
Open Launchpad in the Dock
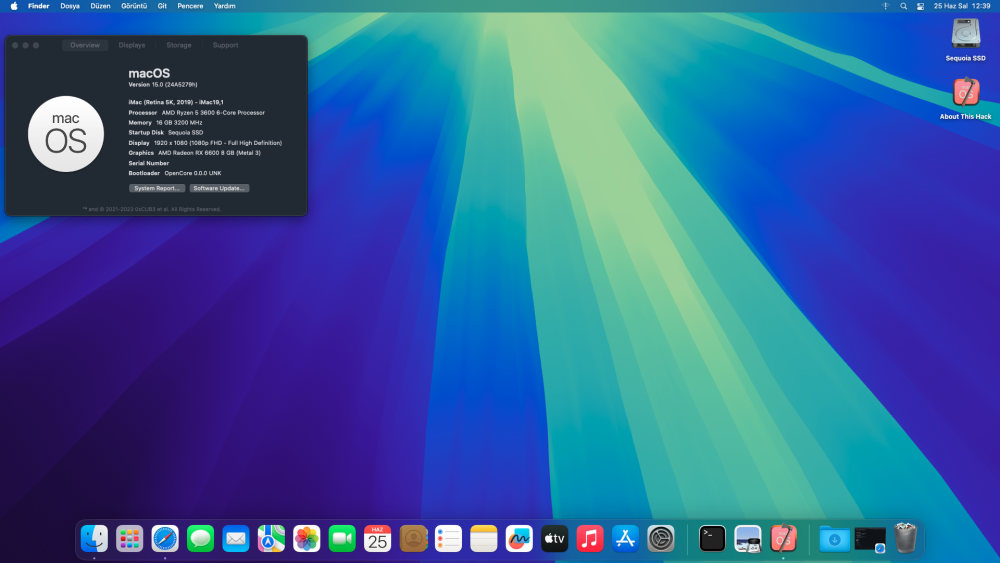[x=129, y=539]
